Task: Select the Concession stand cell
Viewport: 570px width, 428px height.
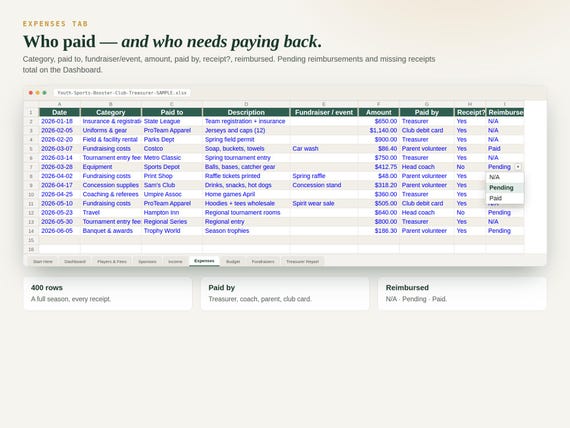Action: 324,185
